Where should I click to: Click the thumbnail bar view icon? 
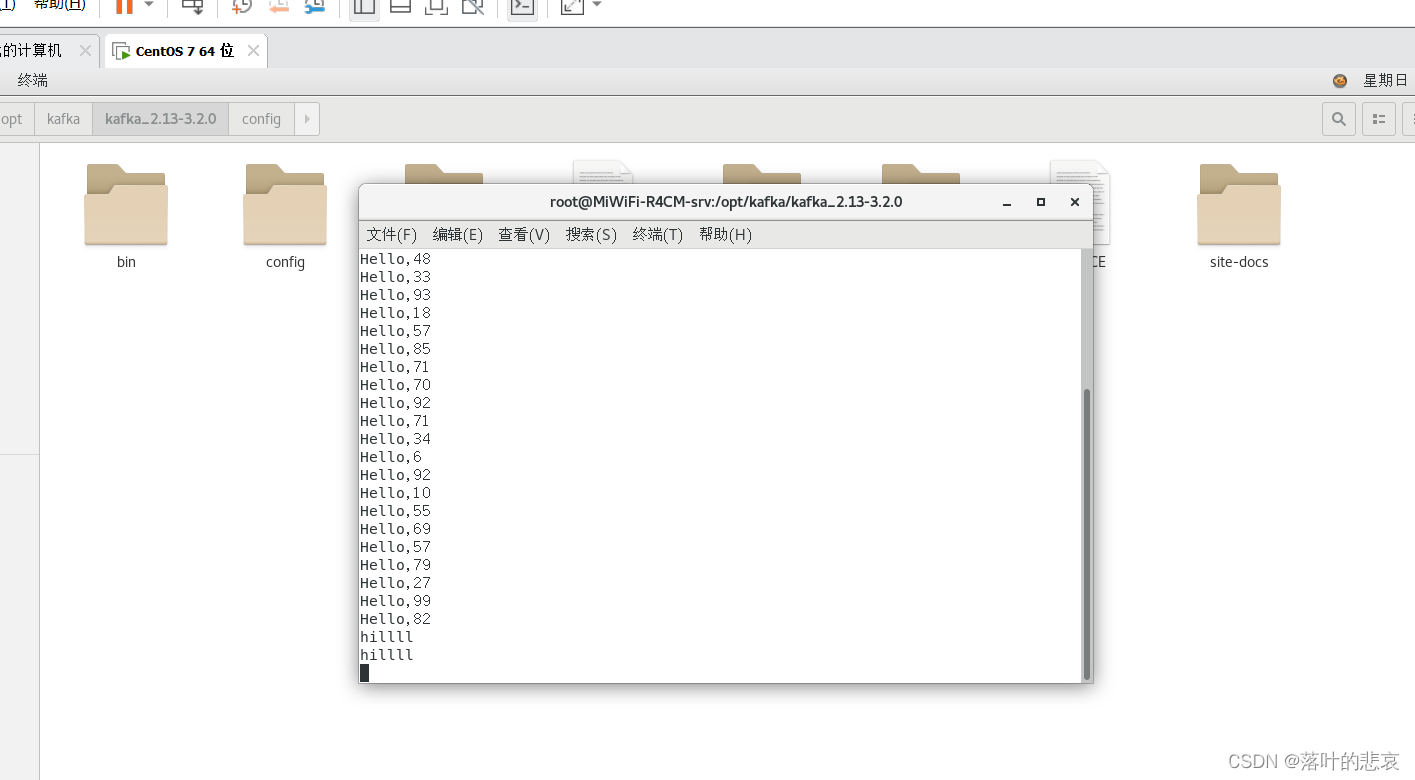(x=400, y=6)
